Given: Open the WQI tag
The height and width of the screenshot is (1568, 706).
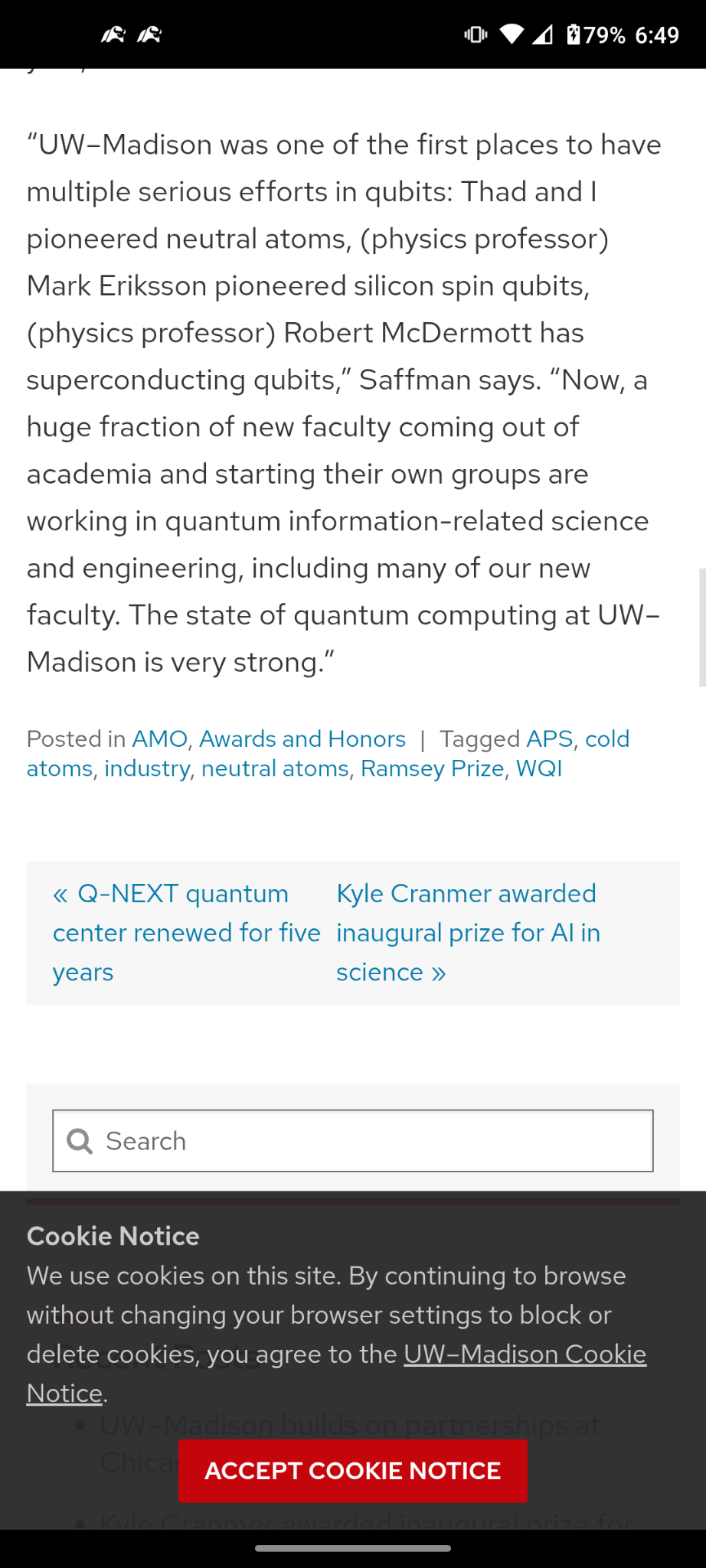Looking at the screenshot, I should tap(539, 768).
